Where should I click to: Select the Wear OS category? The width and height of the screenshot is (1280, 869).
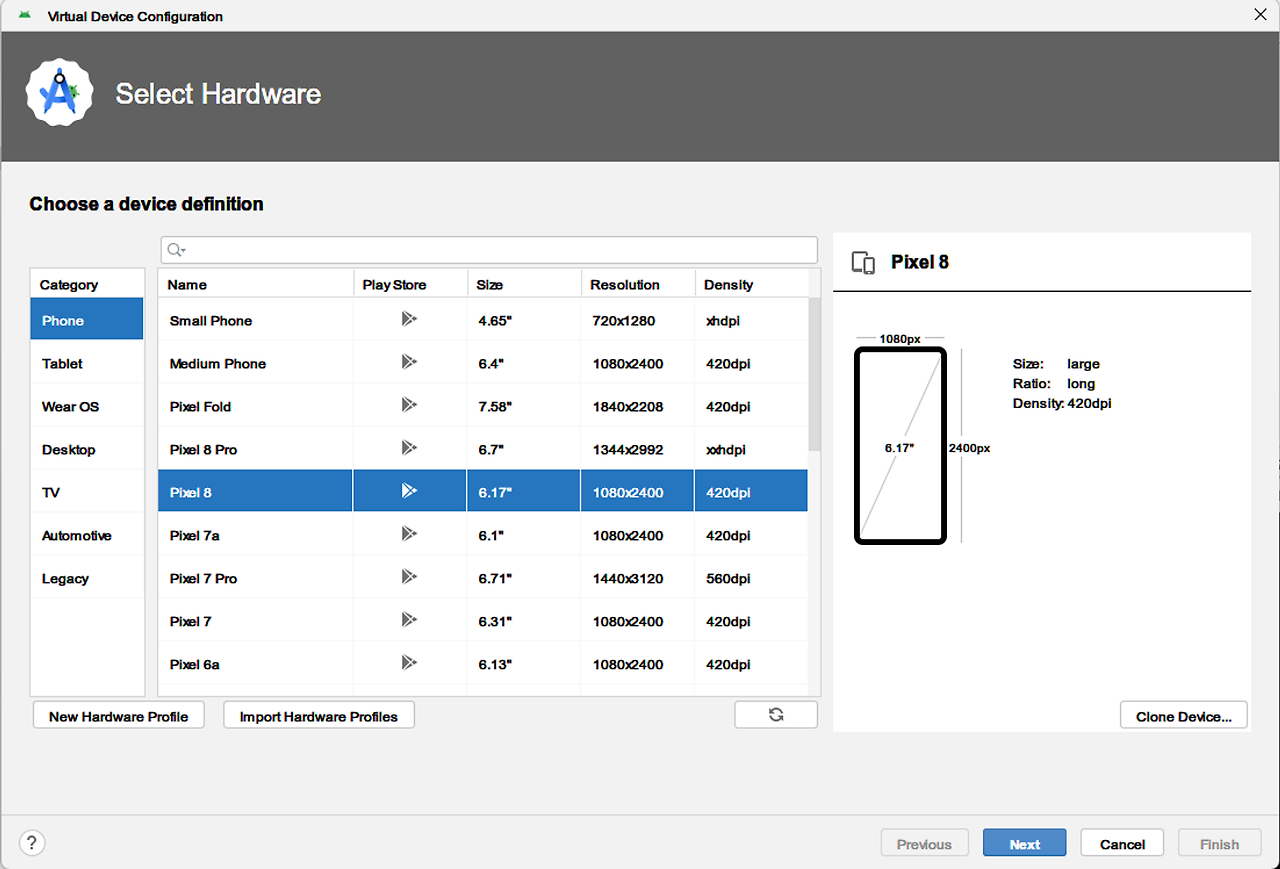[x=87, y=406]
